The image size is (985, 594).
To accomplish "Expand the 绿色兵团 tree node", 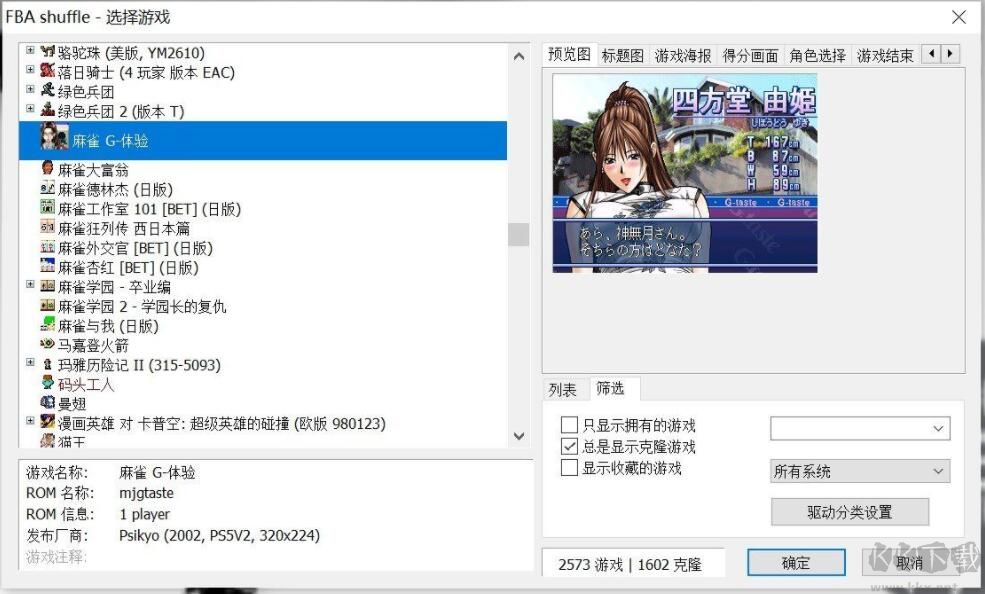I will pos(30,89).
